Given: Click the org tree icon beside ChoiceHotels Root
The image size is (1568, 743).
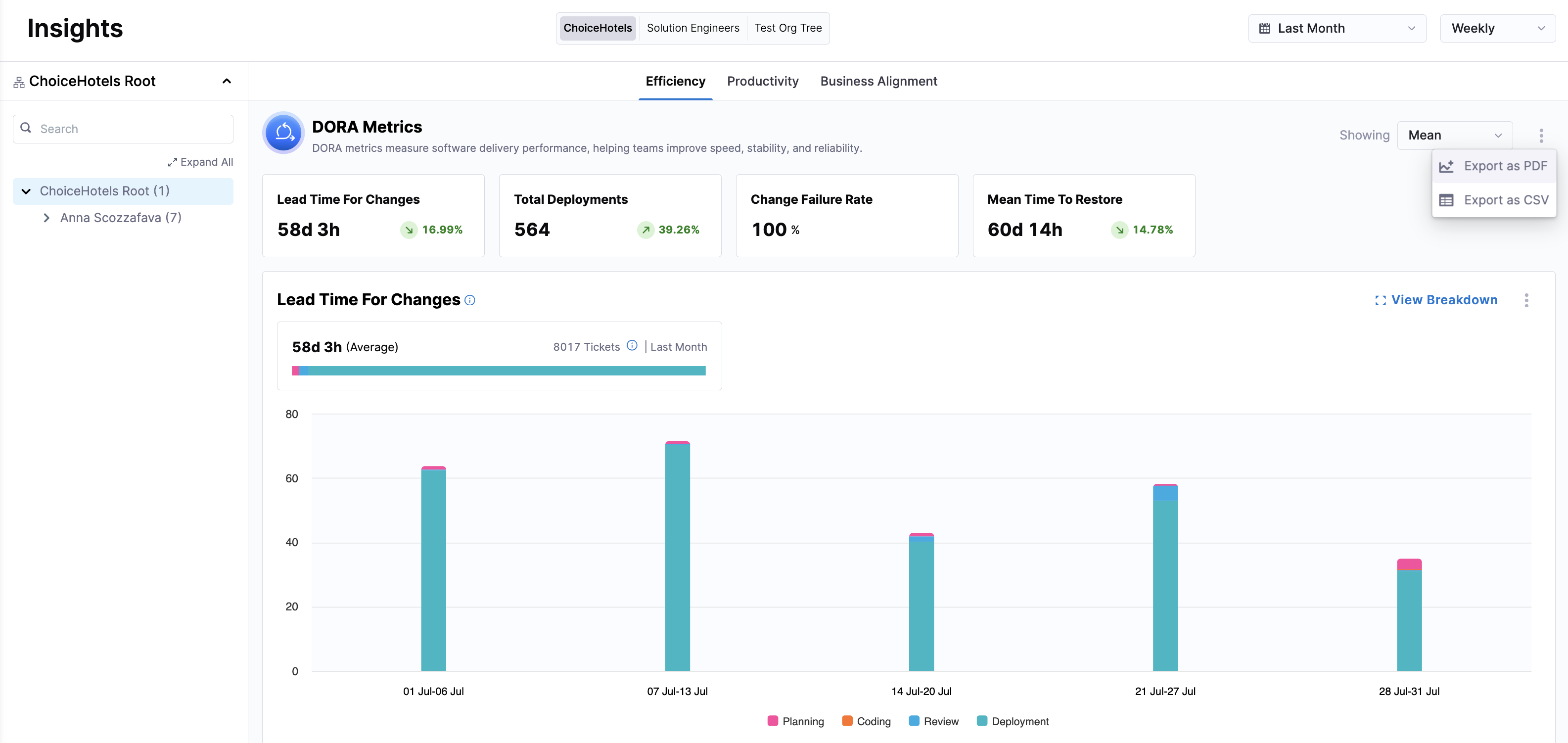Looking at the screenshot, I should coord(19,82).
